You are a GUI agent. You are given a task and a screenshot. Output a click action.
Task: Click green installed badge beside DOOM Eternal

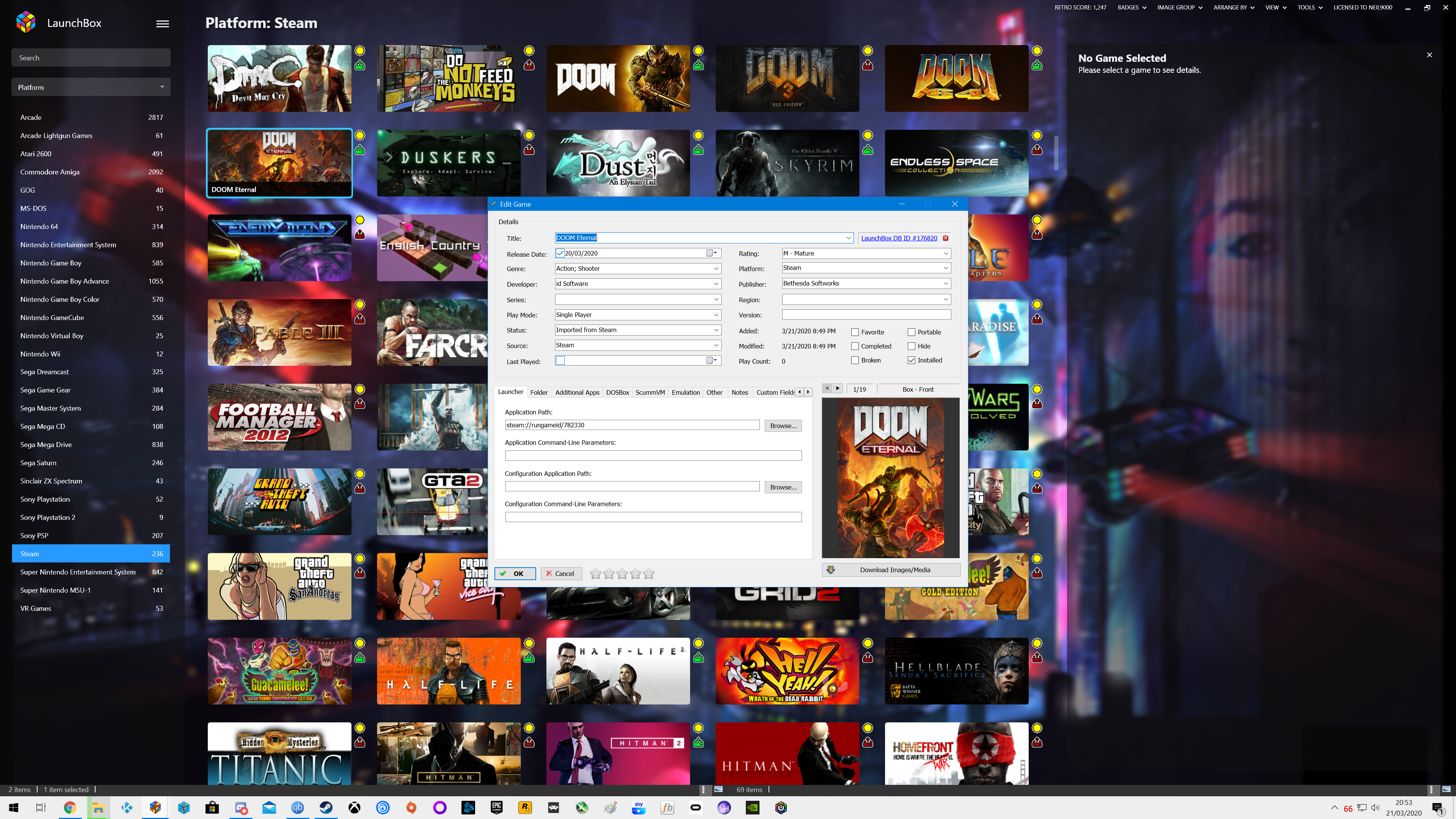click(359, 150)
